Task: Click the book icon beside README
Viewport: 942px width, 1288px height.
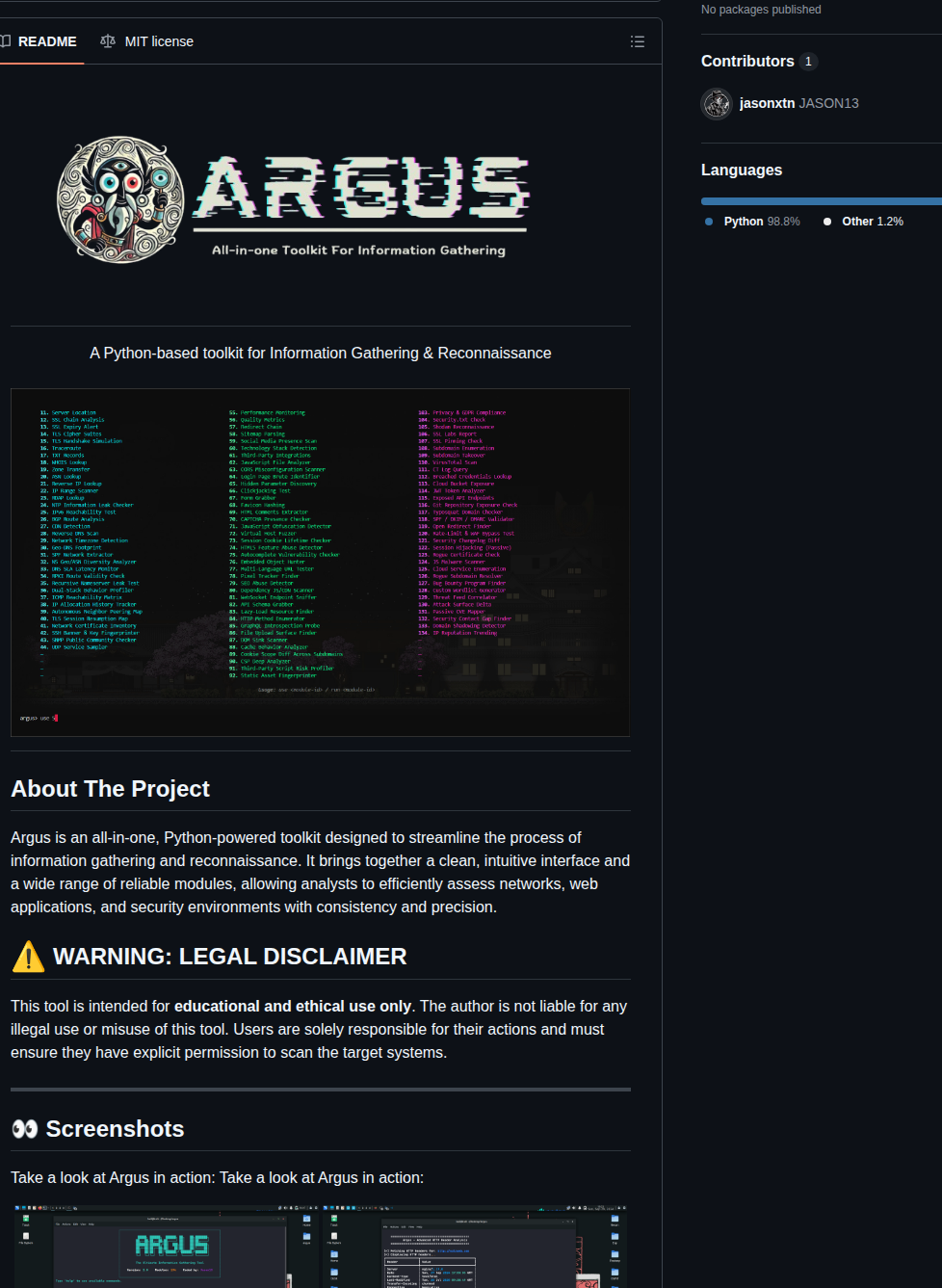Action: pos(5,41)
